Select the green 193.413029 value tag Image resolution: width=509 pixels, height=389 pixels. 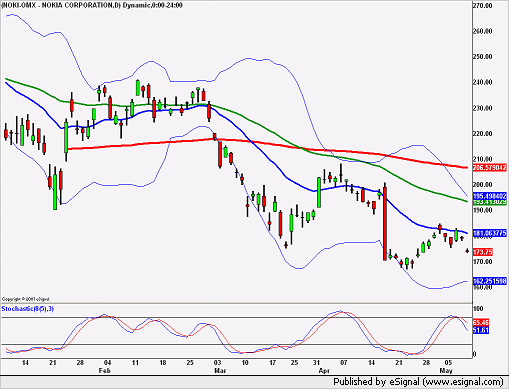click(490, 202)
